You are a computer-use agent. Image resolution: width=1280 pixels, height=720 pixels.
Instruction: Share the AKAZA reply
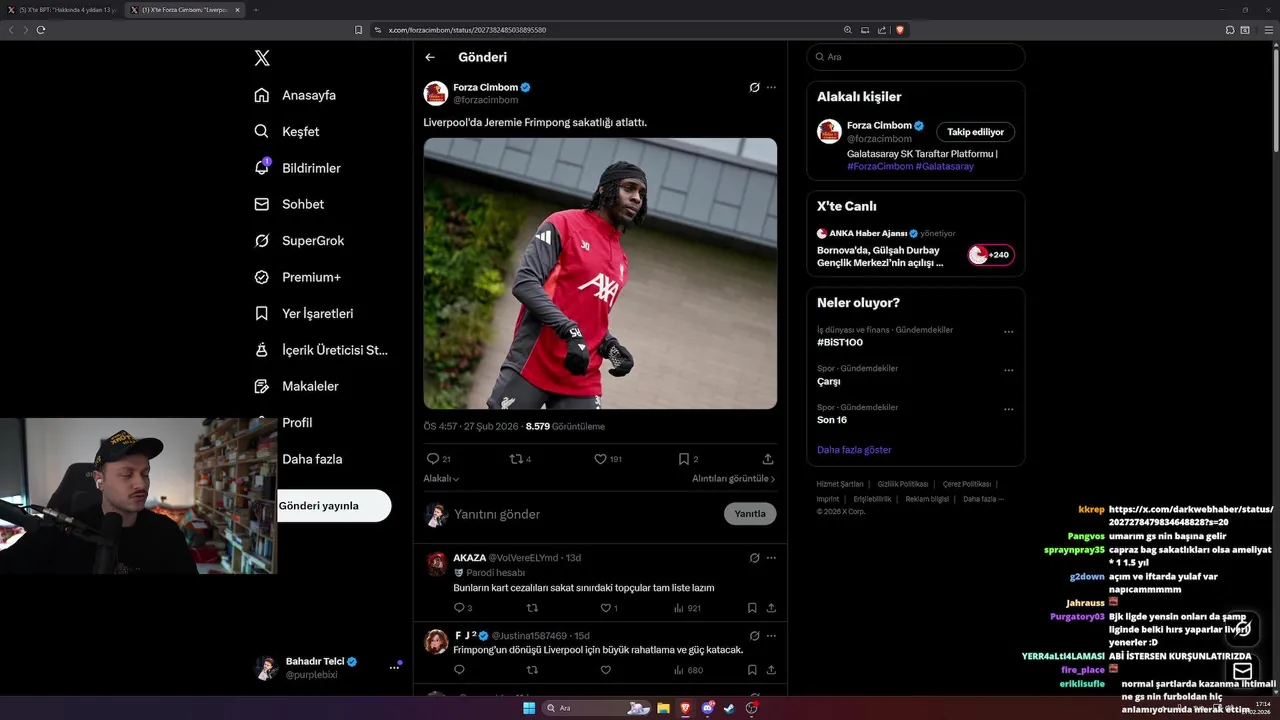point(771,608)
